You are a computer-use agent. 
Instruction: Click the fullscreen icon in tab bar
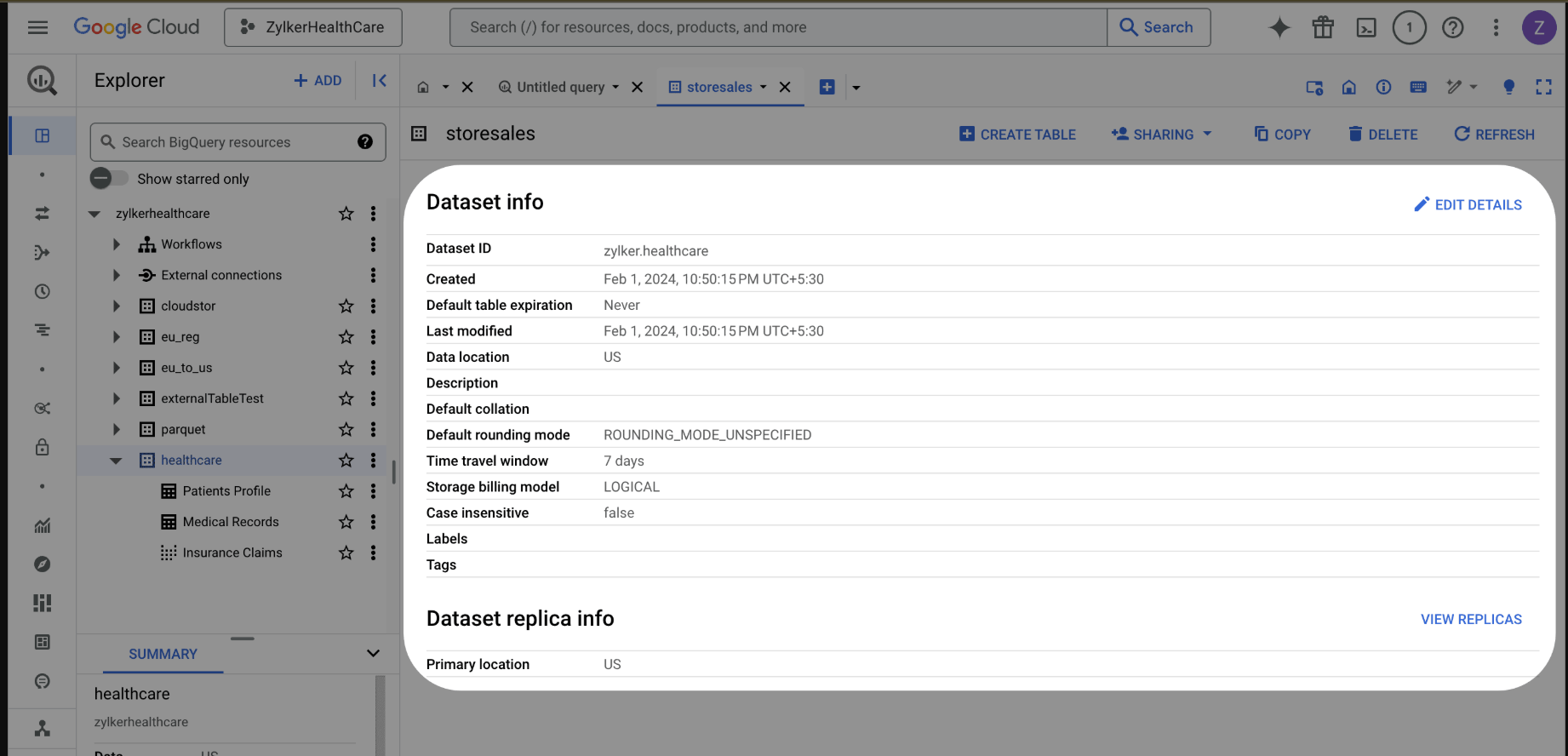1543,87
